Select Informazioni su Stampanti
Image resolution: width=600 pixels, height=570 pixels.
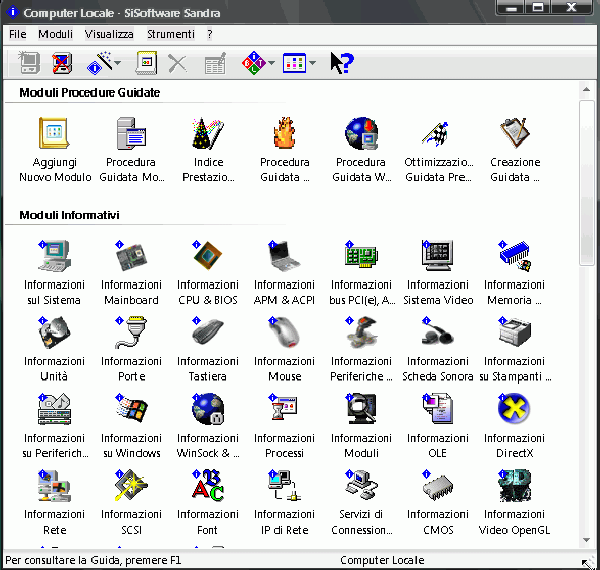[515, 349]
